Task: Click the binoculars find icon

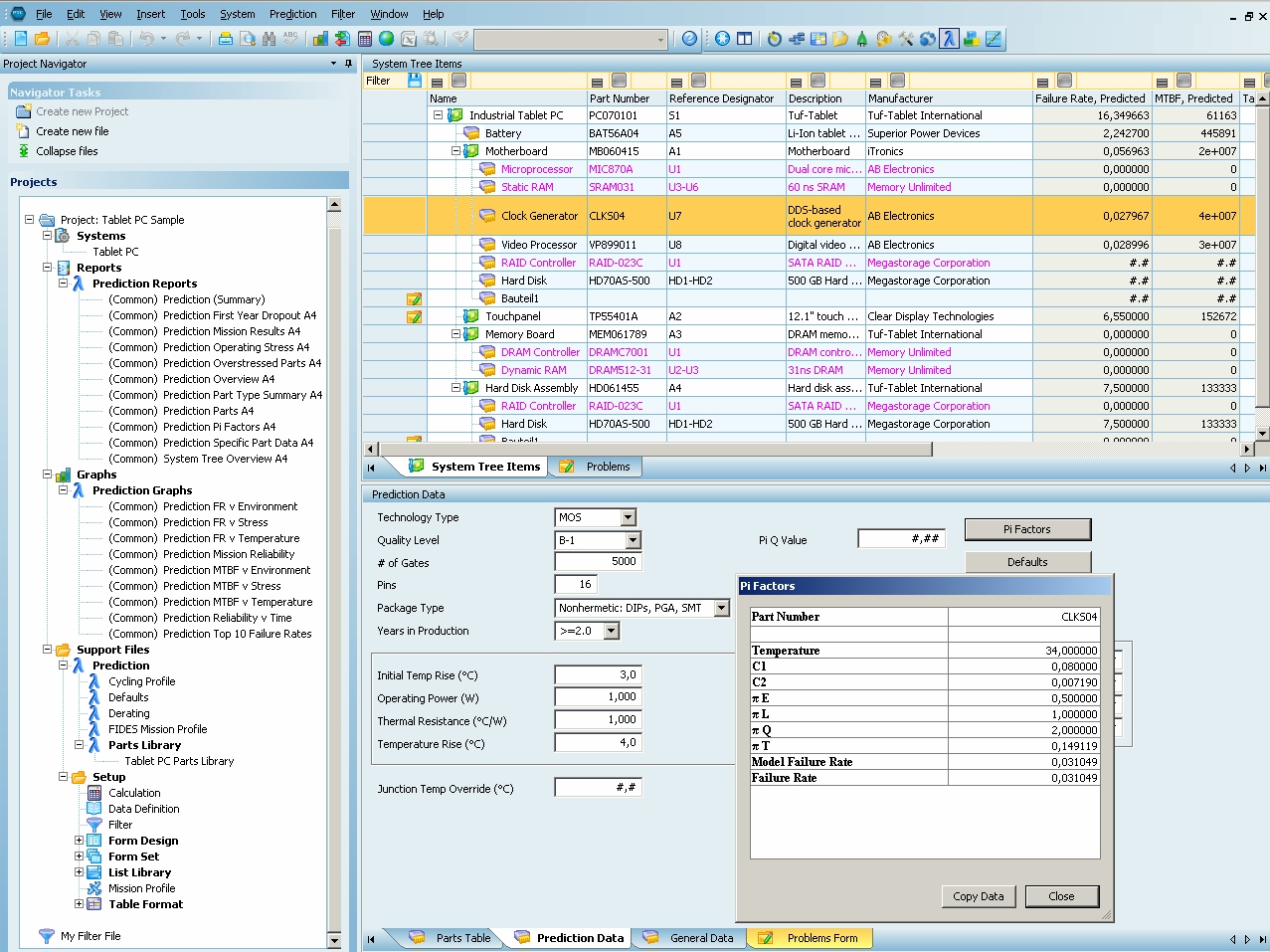Action: pos(269,39)
